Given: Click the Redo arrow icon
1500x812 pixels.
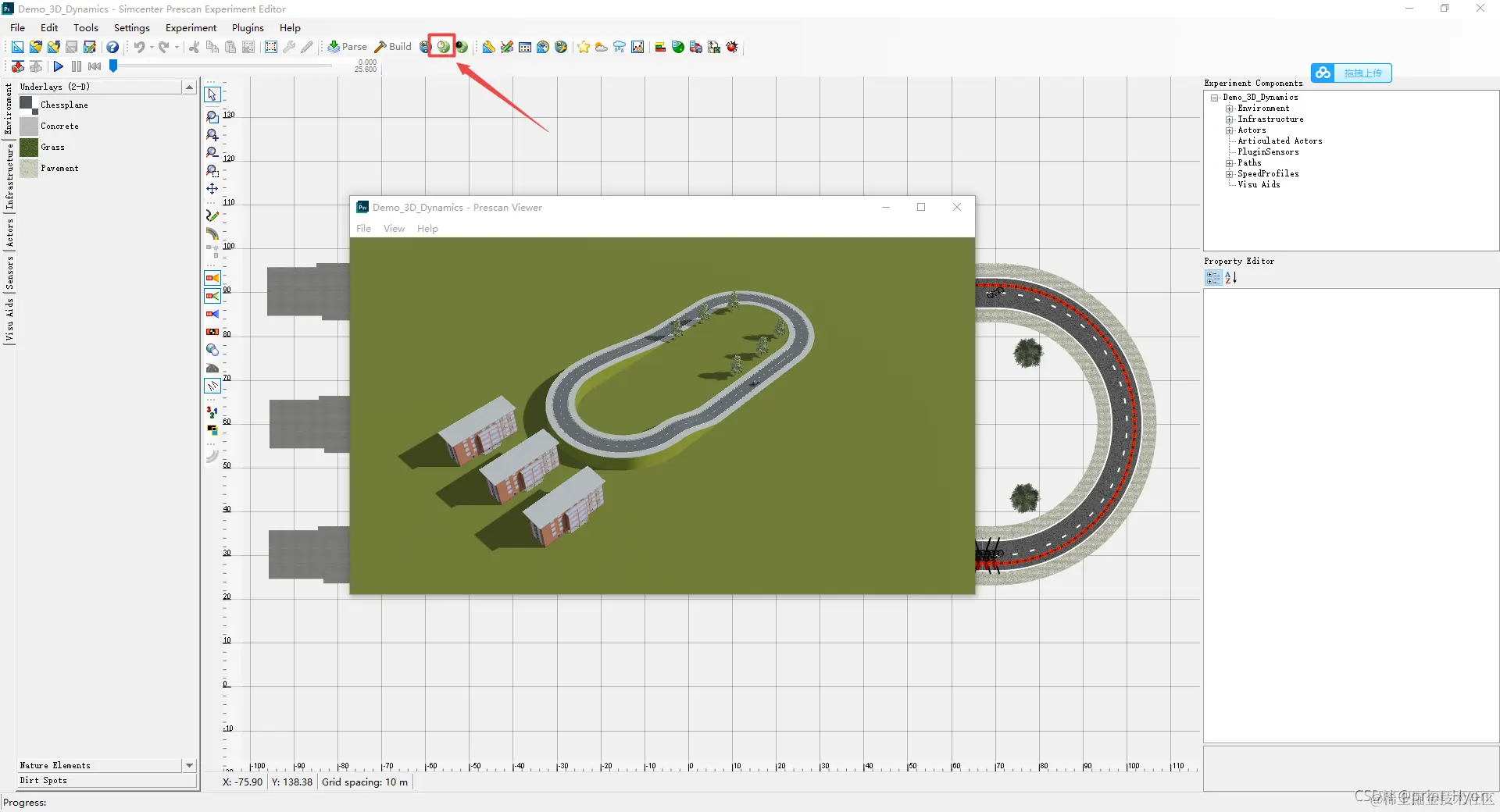Looking at the screenshot, I should click(164, 47).
